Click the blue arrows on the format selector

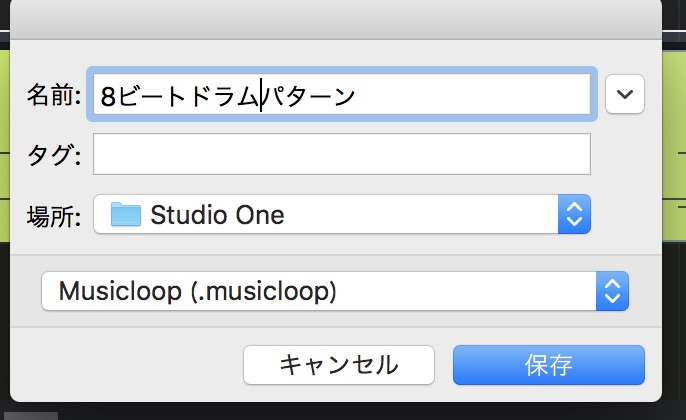coord(611,291)
